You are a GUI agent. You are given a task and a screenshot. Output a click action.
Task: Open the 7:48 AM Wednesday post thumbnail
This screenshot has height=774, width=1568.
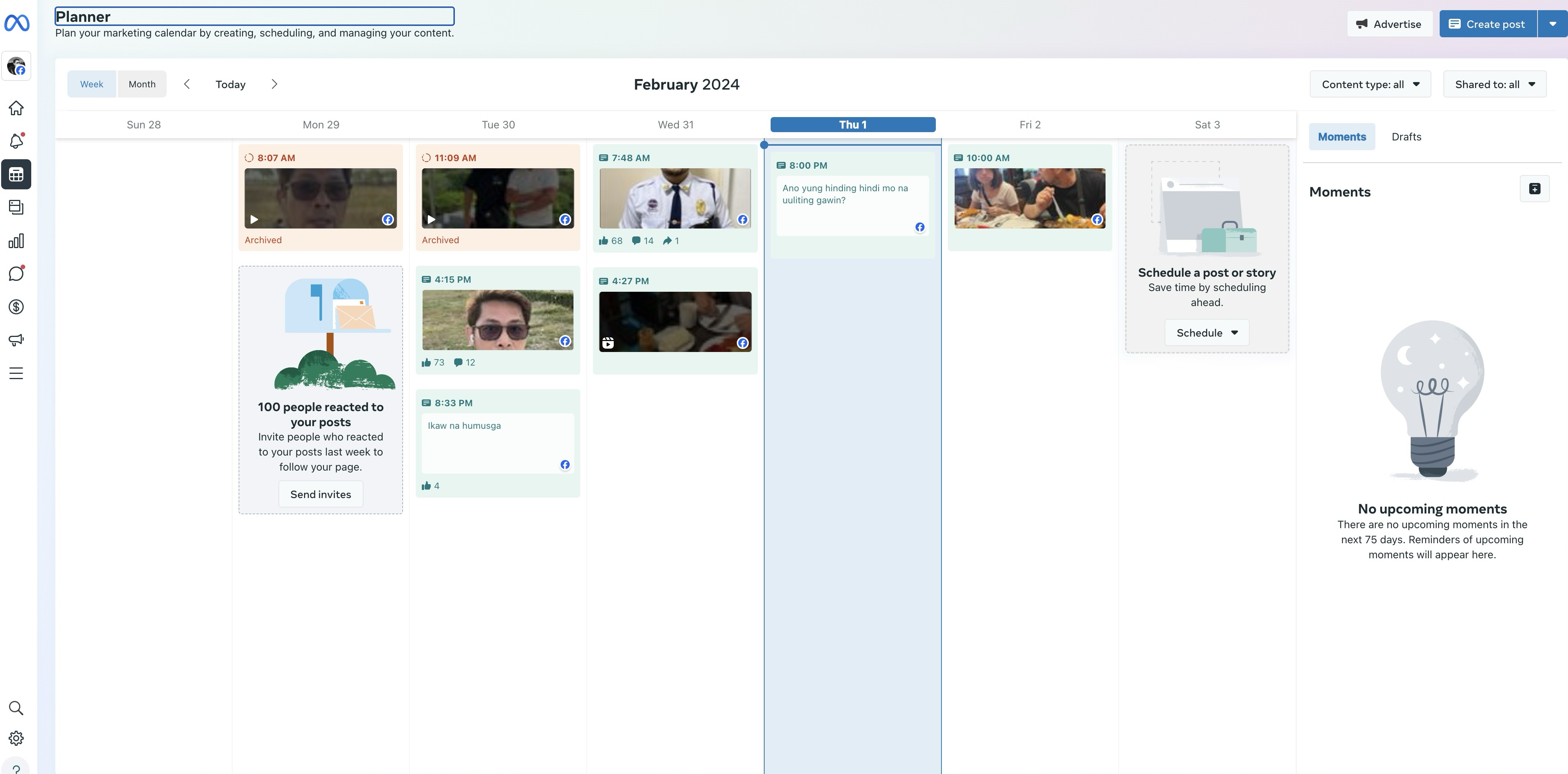coord(675,198)
